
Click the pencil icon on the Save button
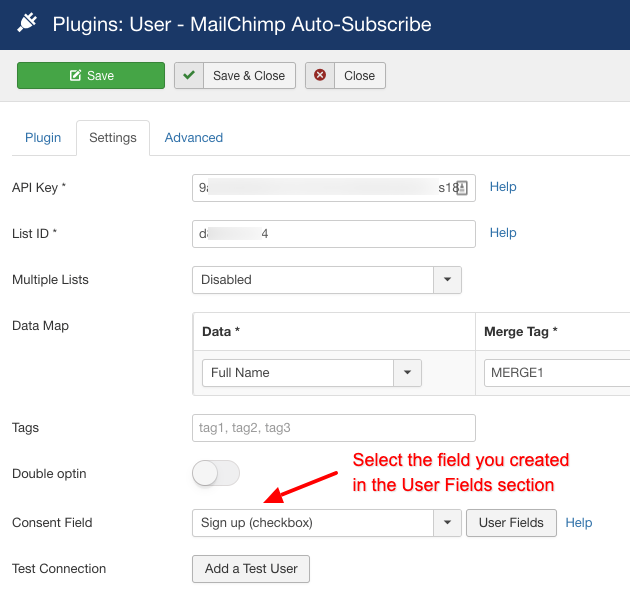tap(75, 75)
